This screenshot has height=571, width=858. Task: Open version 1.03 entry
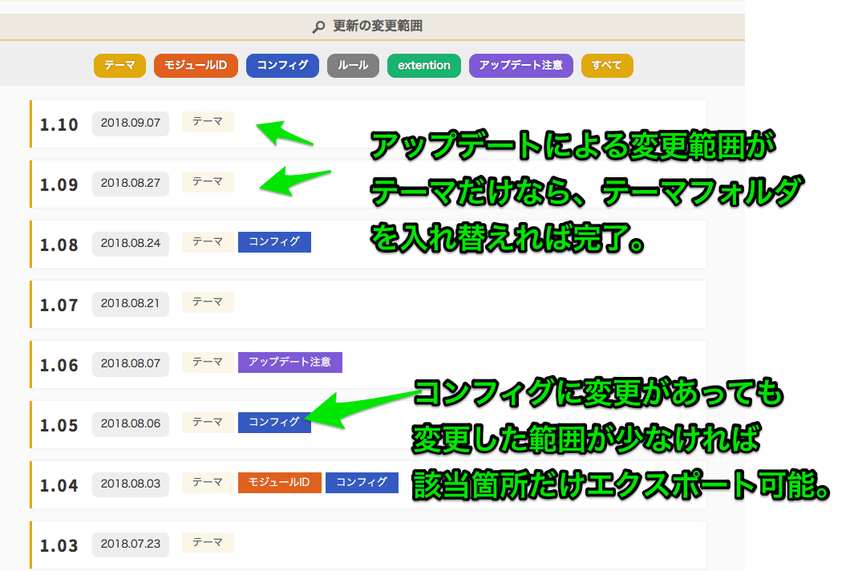pos(59,545)
